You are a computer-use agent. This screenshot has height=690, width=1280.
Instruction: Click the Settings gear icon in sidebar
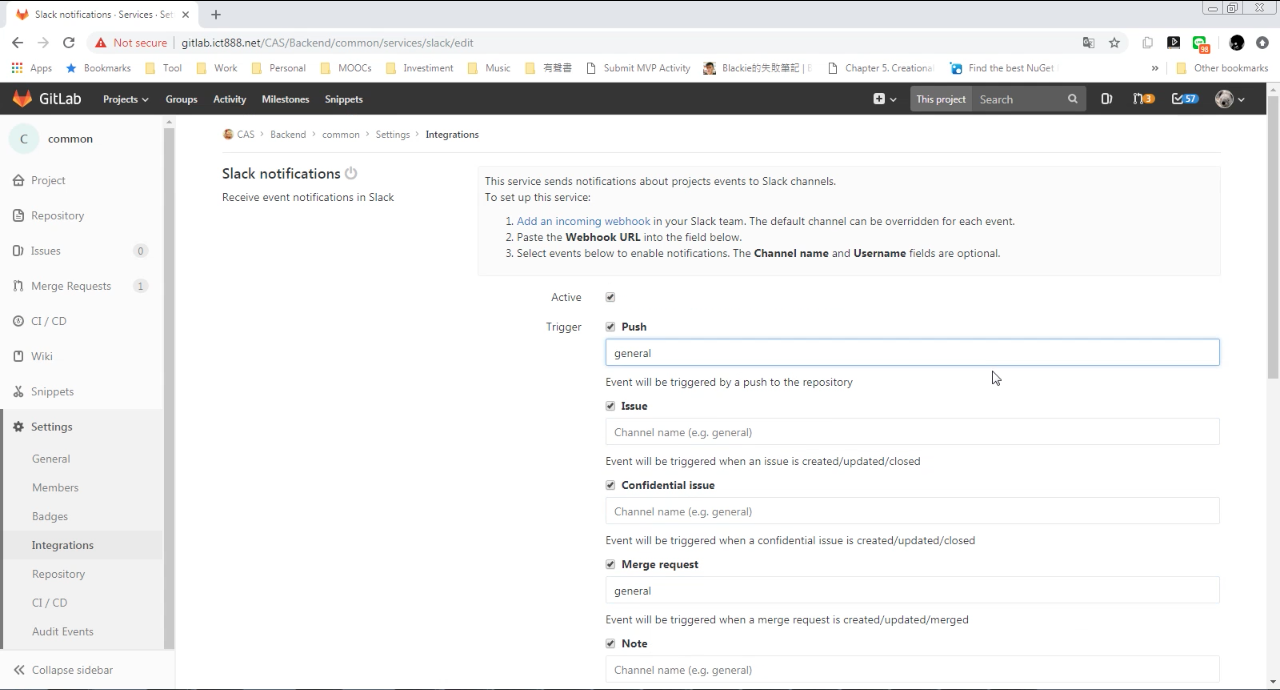18,427
